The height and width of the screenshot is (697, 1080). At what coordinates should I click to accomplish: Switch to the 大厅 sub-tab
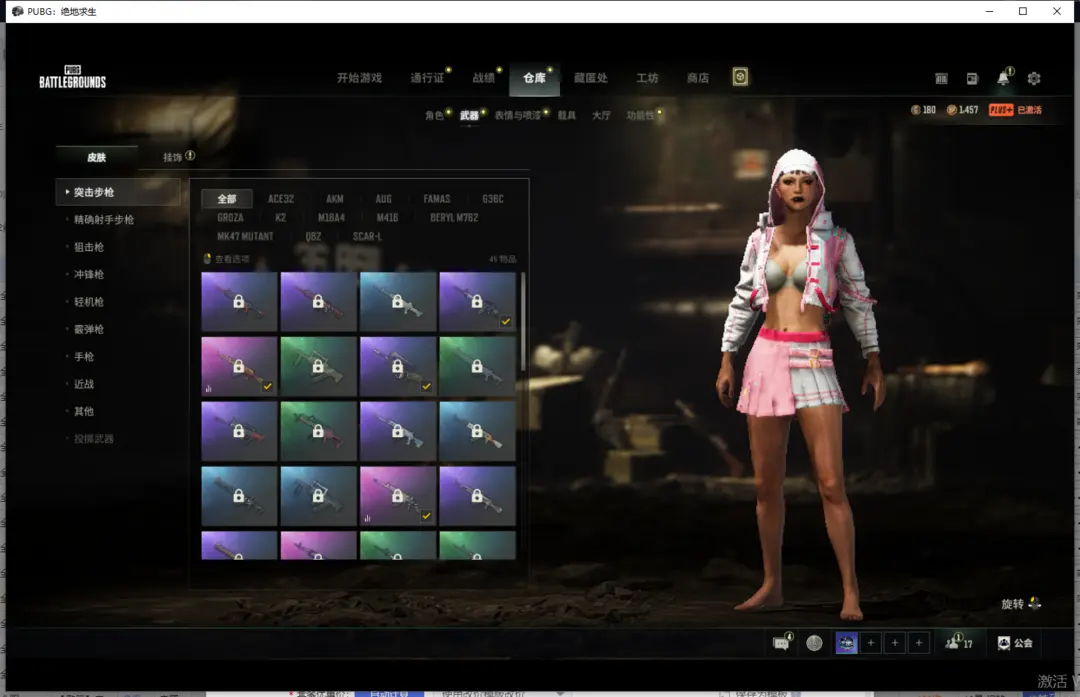[601, 115]
